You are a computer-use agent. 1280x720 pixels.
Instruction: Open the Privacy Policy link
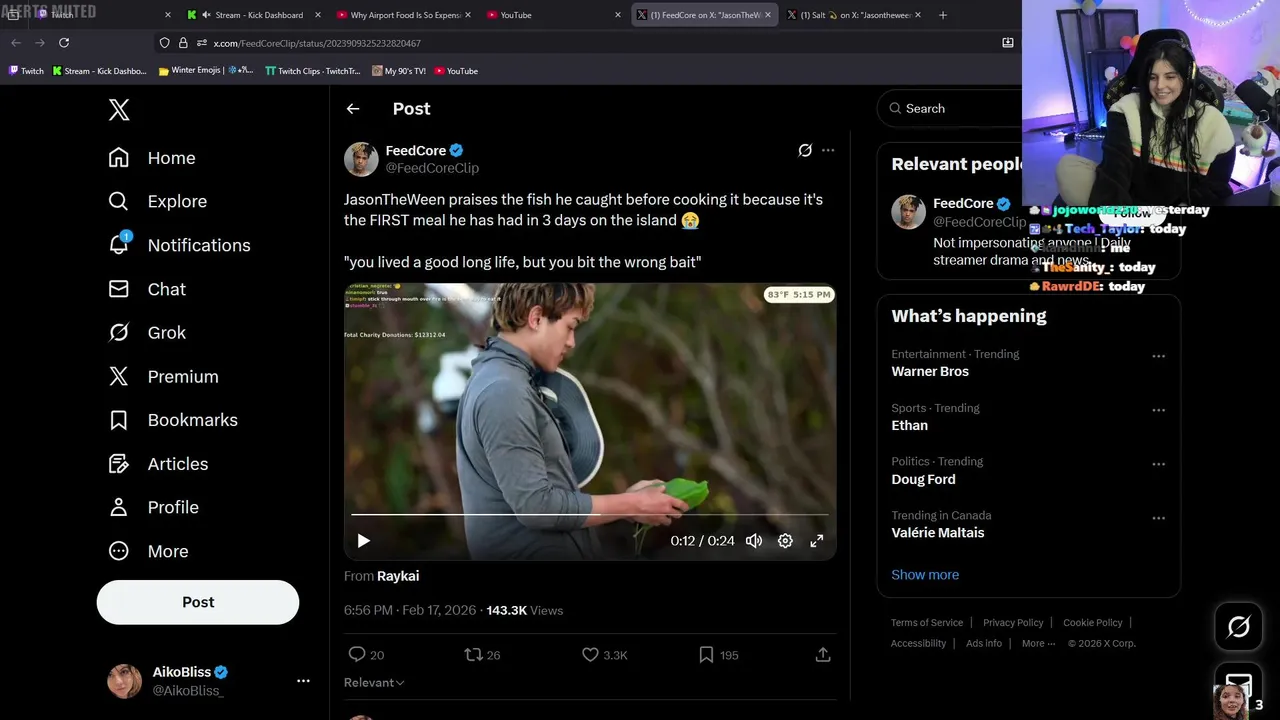click(1013, 623)
